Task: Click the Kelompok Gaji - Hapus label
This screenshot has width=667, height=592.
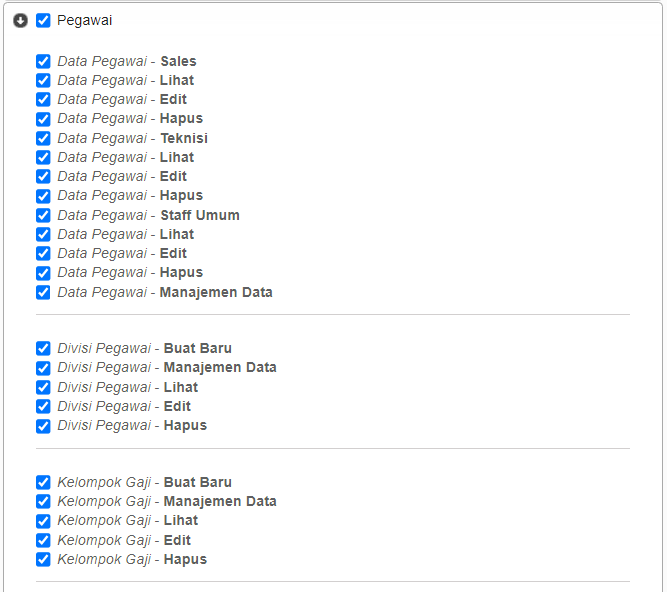Action: 131,559
